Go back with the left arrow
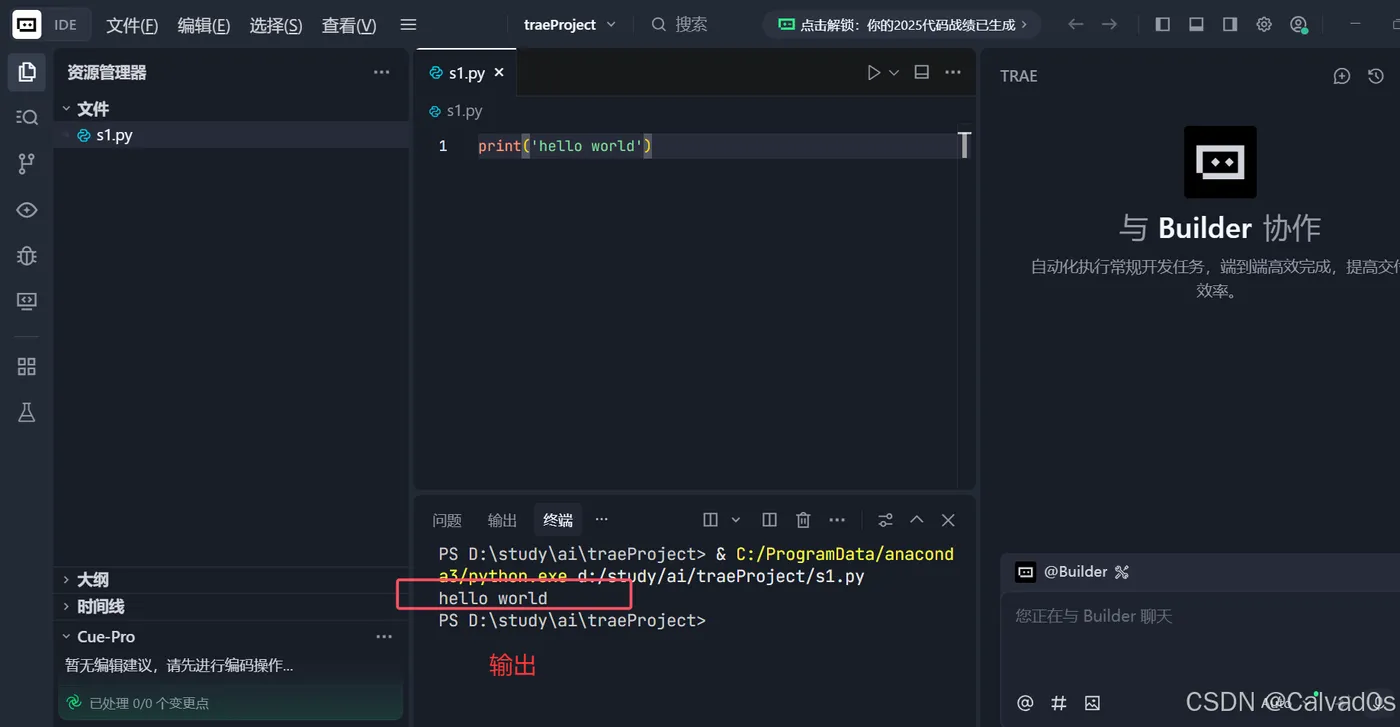The height and width of the screenshot is (727, 1400). pos(1076,24)
